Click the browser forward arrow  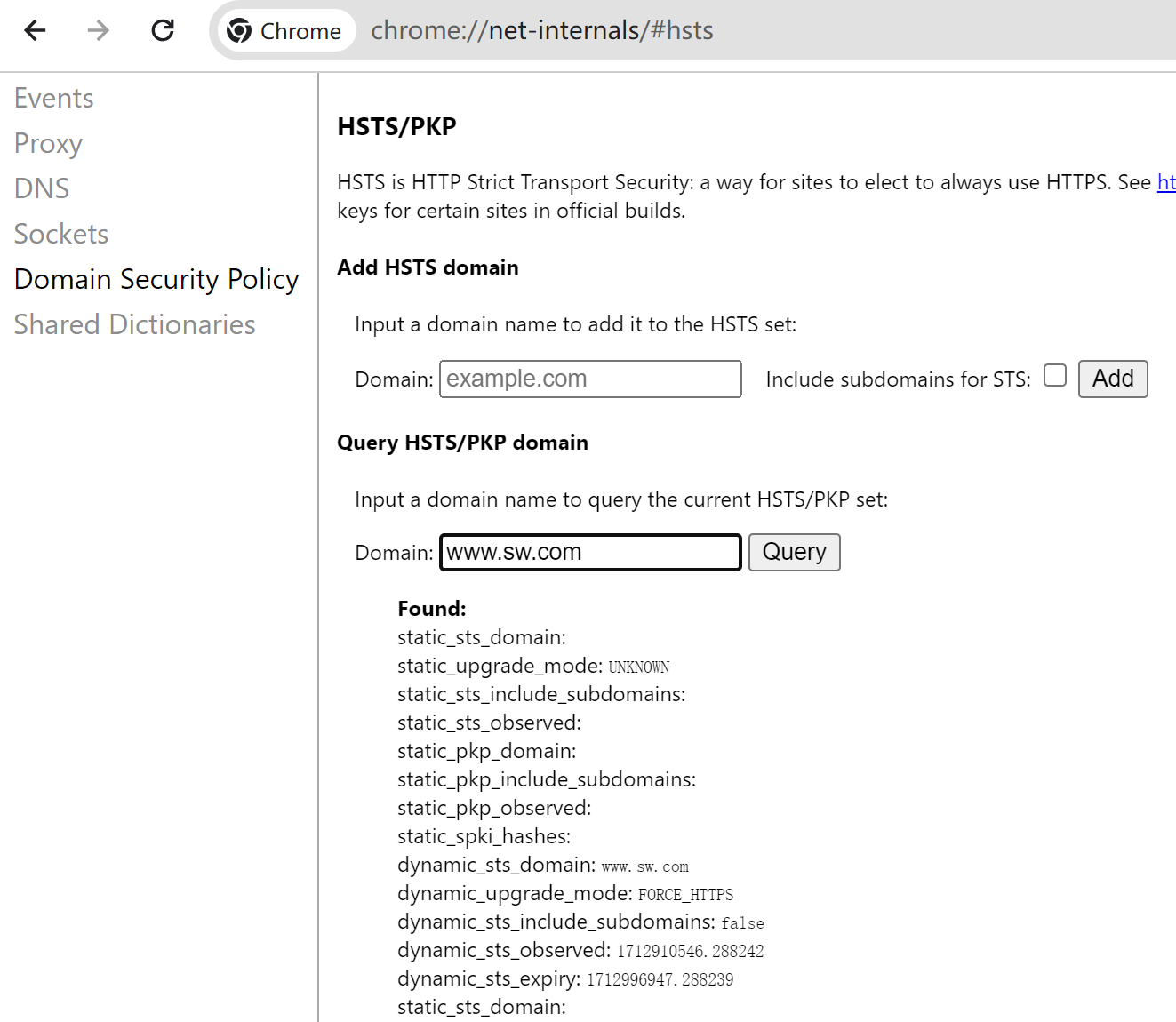99,30
